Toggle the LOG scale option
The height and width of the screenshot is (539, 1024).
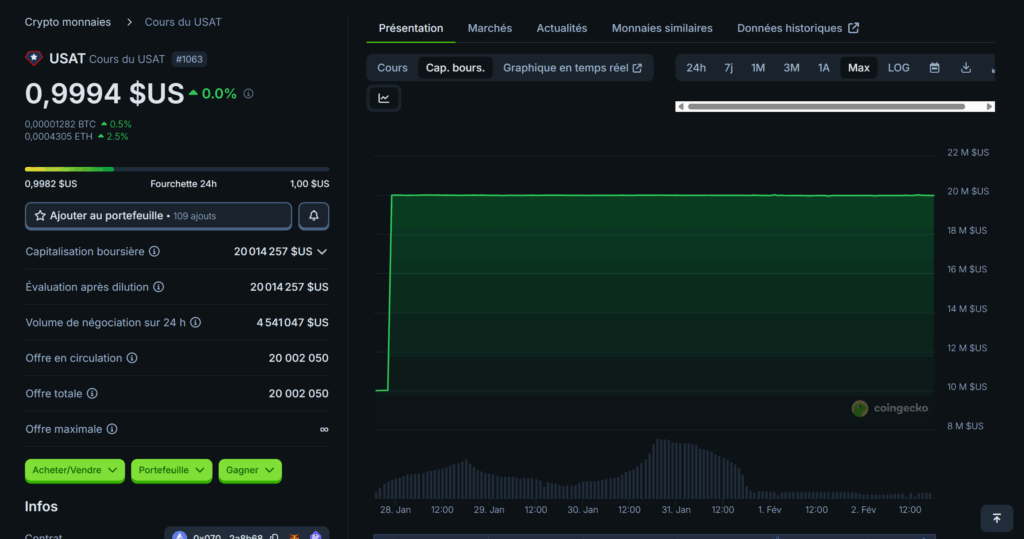(898, 68)
